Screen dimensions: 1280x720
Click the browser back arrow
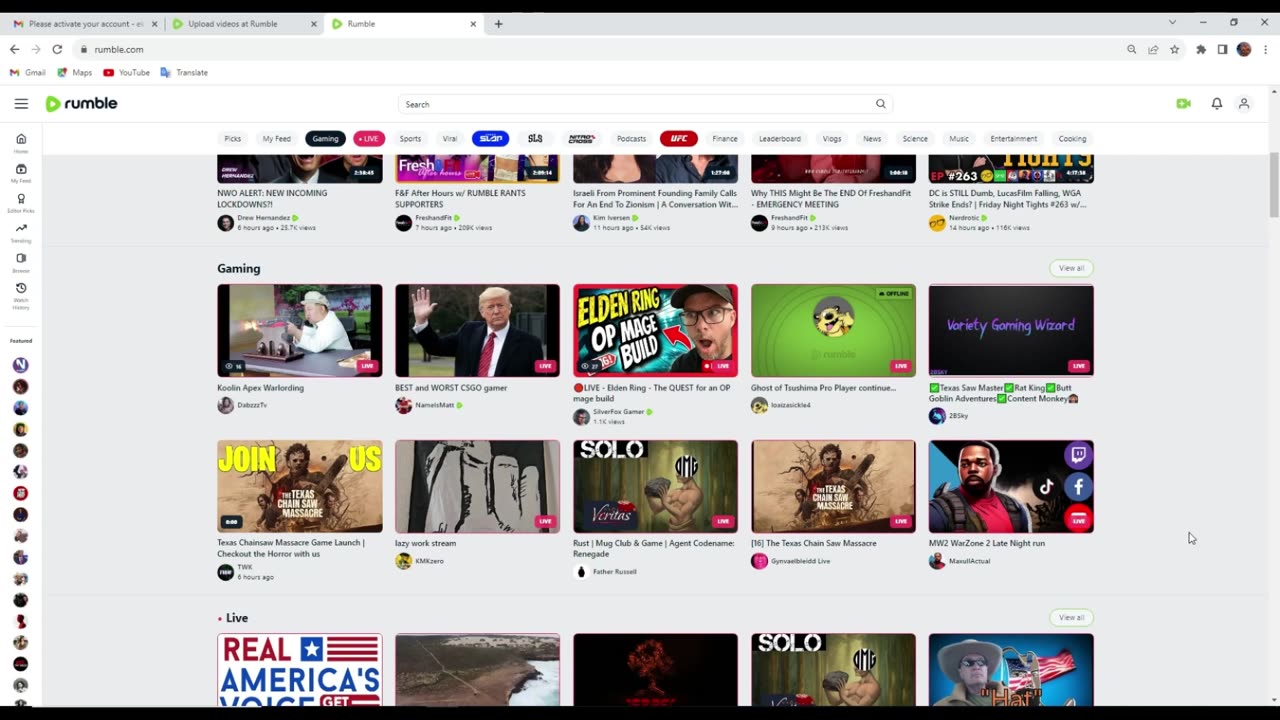tap(14, 49)
